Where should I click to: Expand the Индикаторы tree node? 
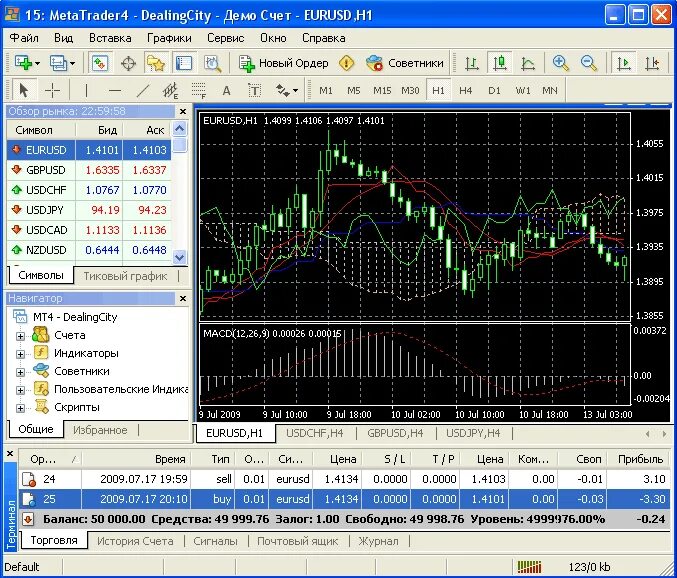pos(20,354)
